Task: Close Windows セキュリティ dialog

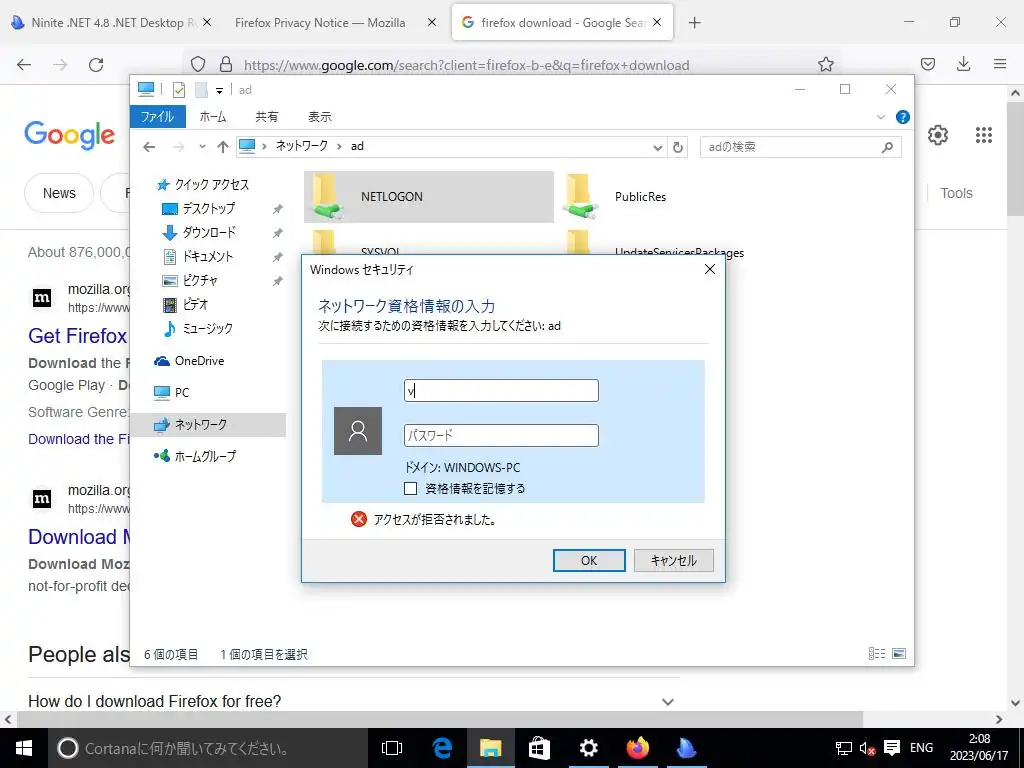Action: click(x=710, y=269)
